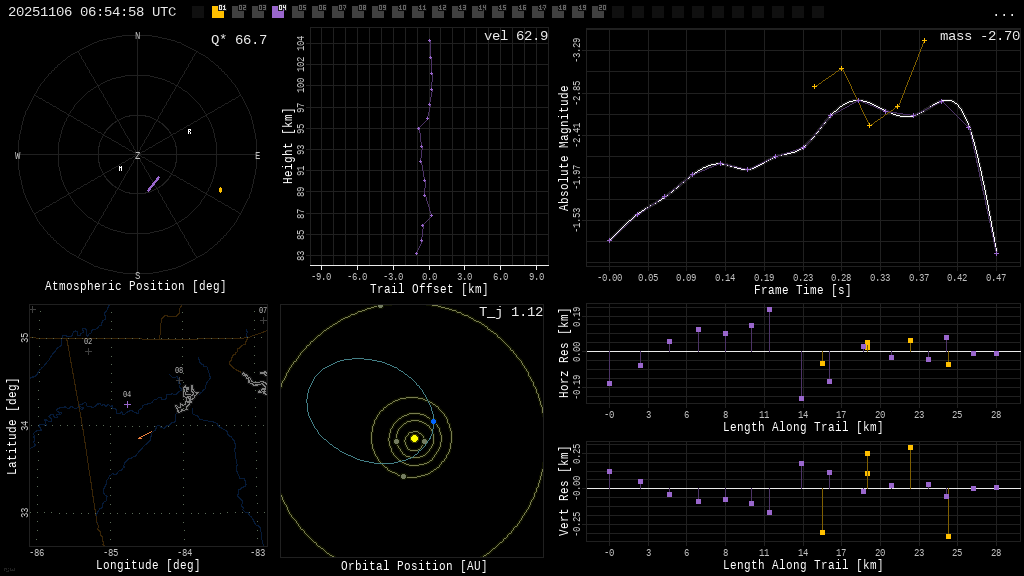The image size is (1024, 576).
Task: Open the three-dot overflow menu
Action: [x=1003, y=14]
